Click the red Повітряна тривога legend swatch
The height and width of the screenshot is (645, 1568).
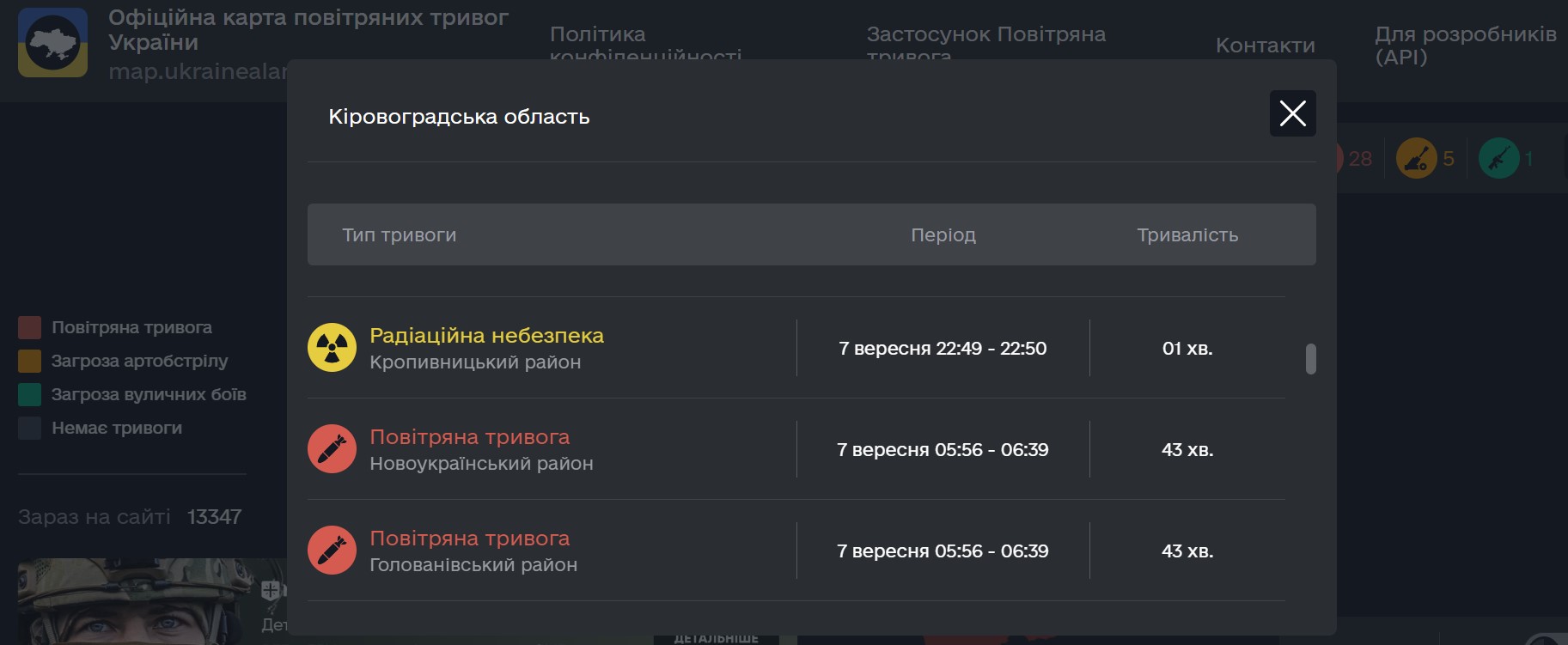(x=29, y=327)
